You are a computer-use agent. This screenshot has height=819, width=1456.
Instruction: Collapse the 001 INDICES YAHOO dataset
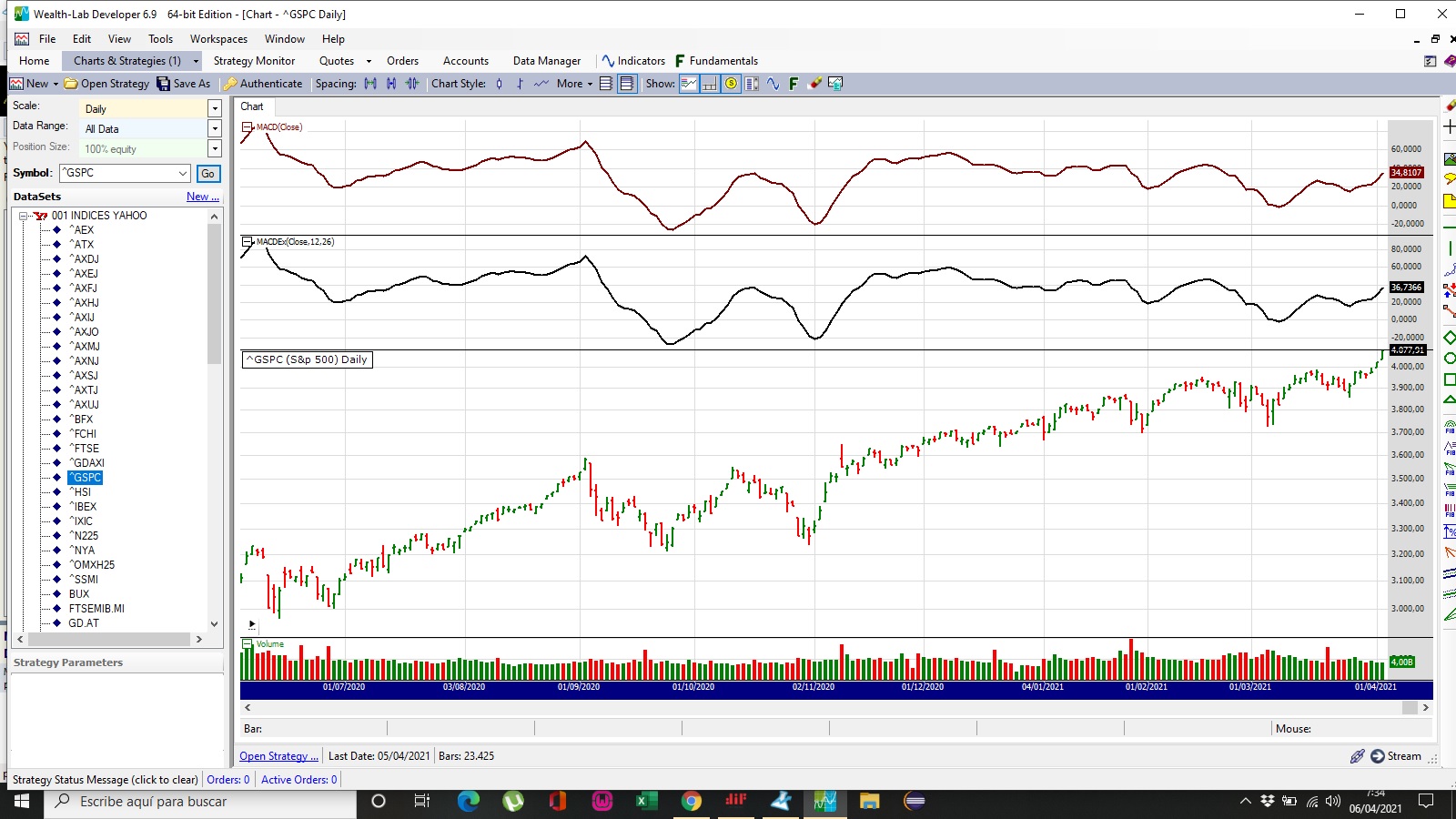[24, 216]
